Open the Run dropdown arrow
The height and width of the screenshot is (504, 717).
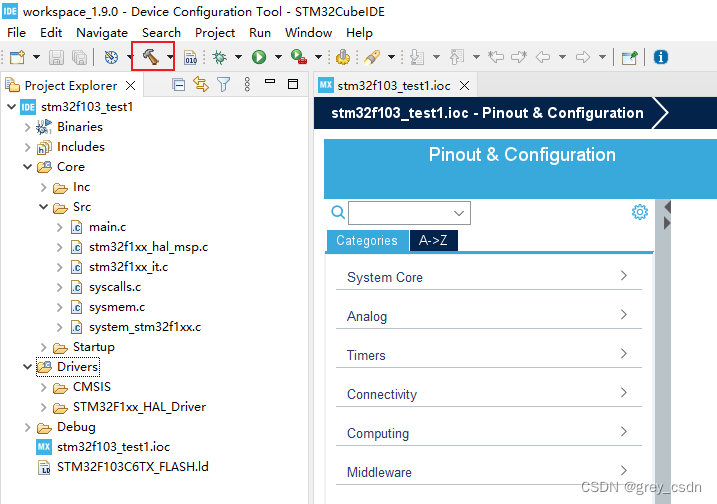tap(278, 57)
